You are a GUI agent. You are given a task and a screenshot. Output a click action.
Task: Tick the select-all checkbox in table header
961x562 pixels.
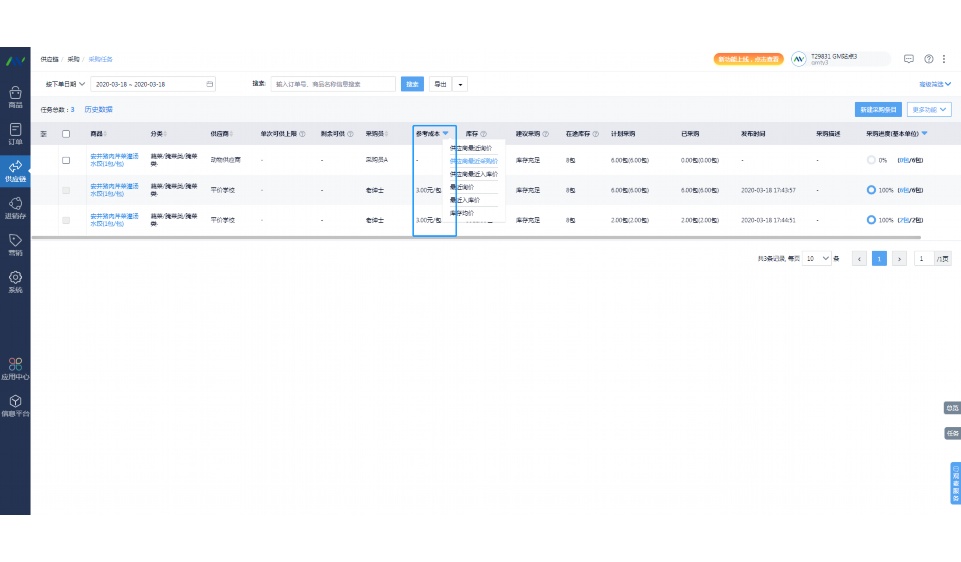pos(66,133)
